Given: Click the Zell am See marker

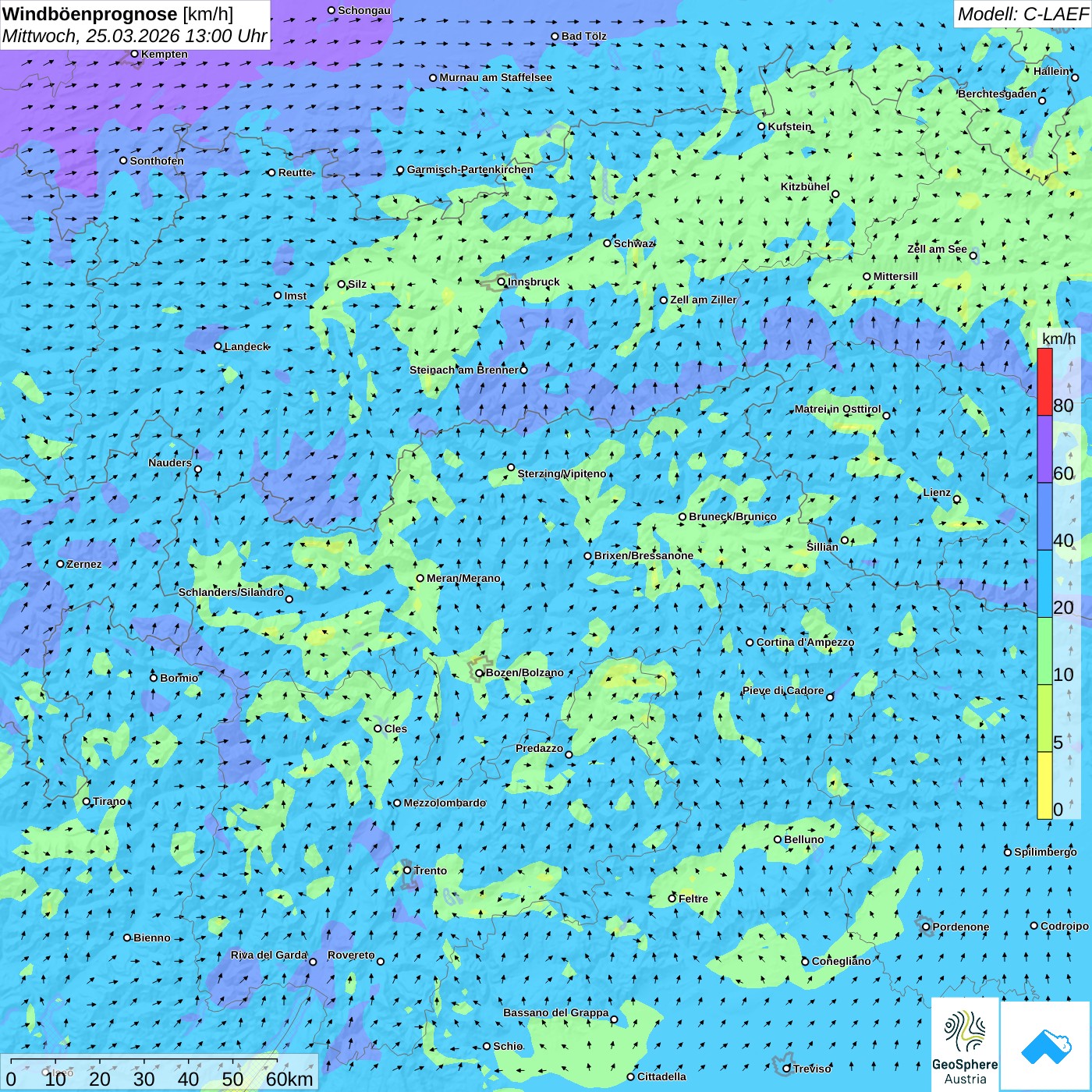Looking at the screenshot, I should pyautogui.click(x=973, y=255).
